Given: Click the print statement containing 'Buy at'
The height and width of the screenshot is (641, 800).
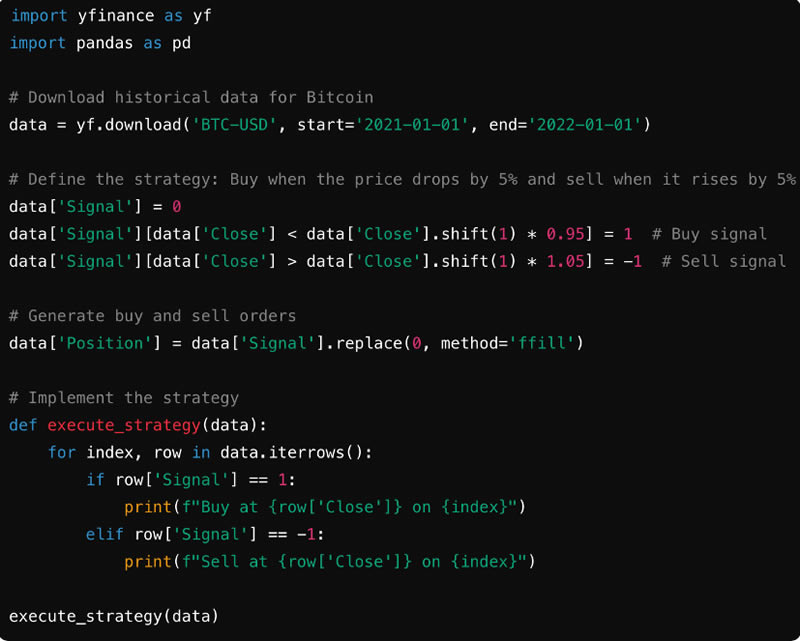Looking at the screenshot, I should 325,507.
